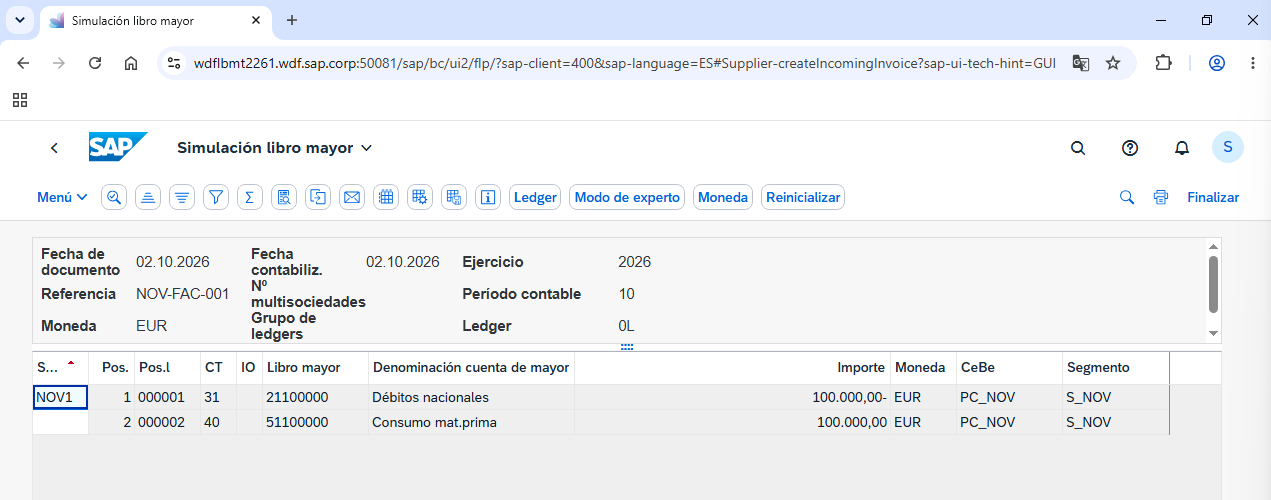This screenshot has height=500, width=1271.
Task: Click 'Consumo mat.prima' cell
Action: (x=471, y=422)
